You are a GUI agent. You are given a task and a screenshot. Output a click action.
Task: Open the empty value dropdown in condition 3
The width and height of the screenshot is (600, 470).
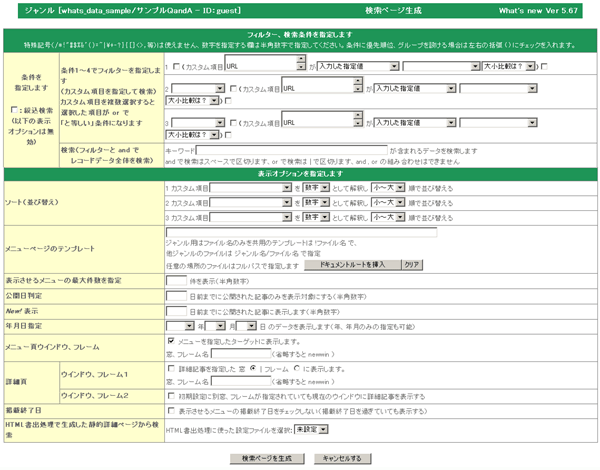pyautogui.click(x=498, y=123)
